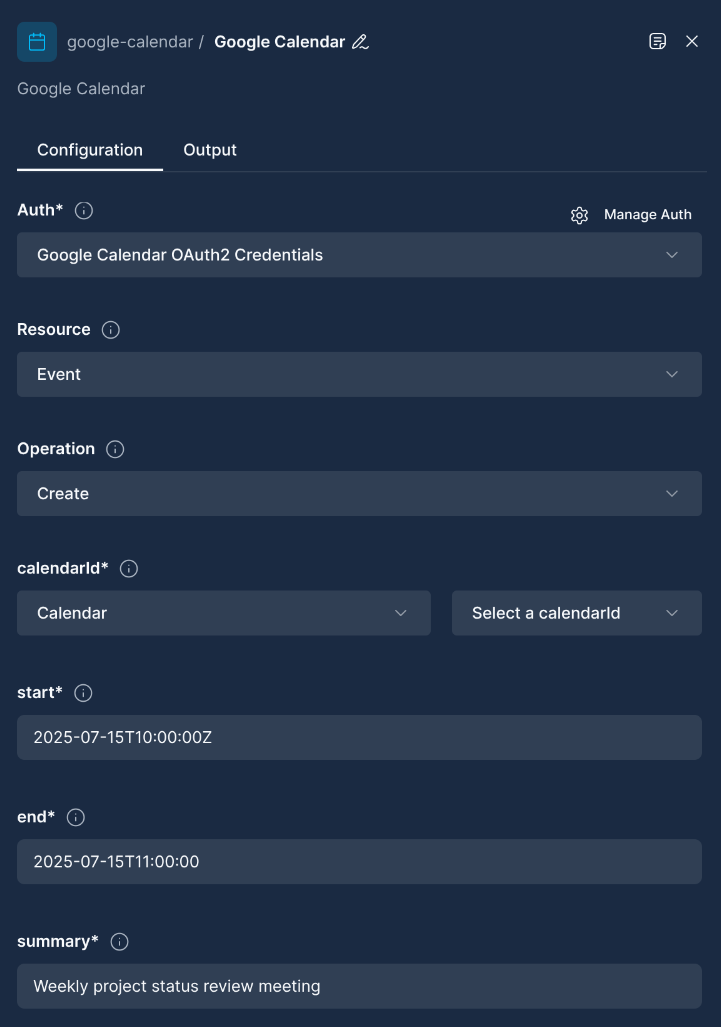The width and height of the screenshot is (721, 1027).
Task: Click the Manage Auth gear icon
Action: [x=580, y=215]
